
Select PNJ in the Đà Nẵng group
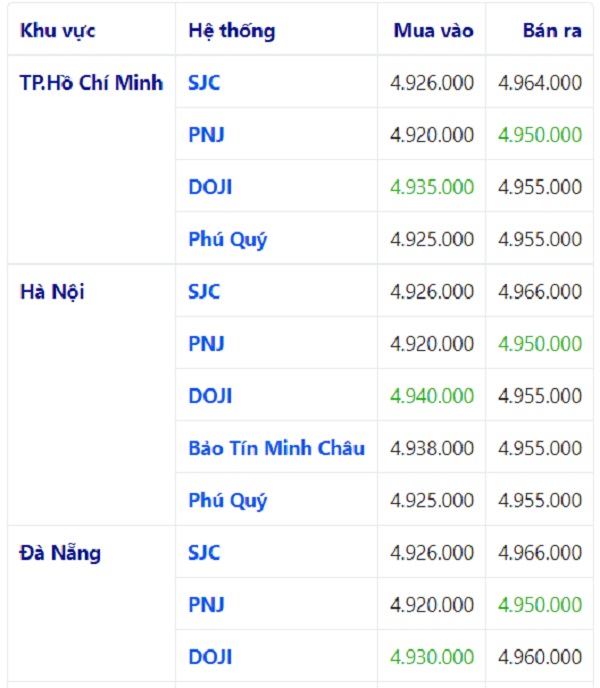point(206,605)
